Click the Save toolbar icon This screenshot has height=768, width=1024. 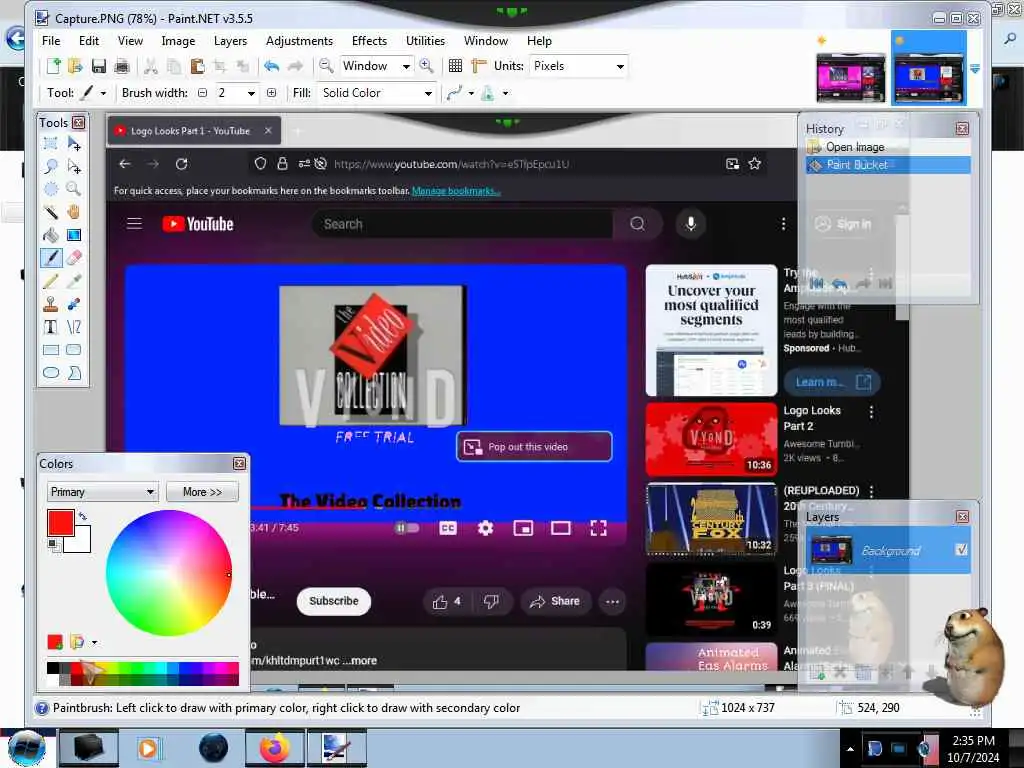click(x=99, y=66)
